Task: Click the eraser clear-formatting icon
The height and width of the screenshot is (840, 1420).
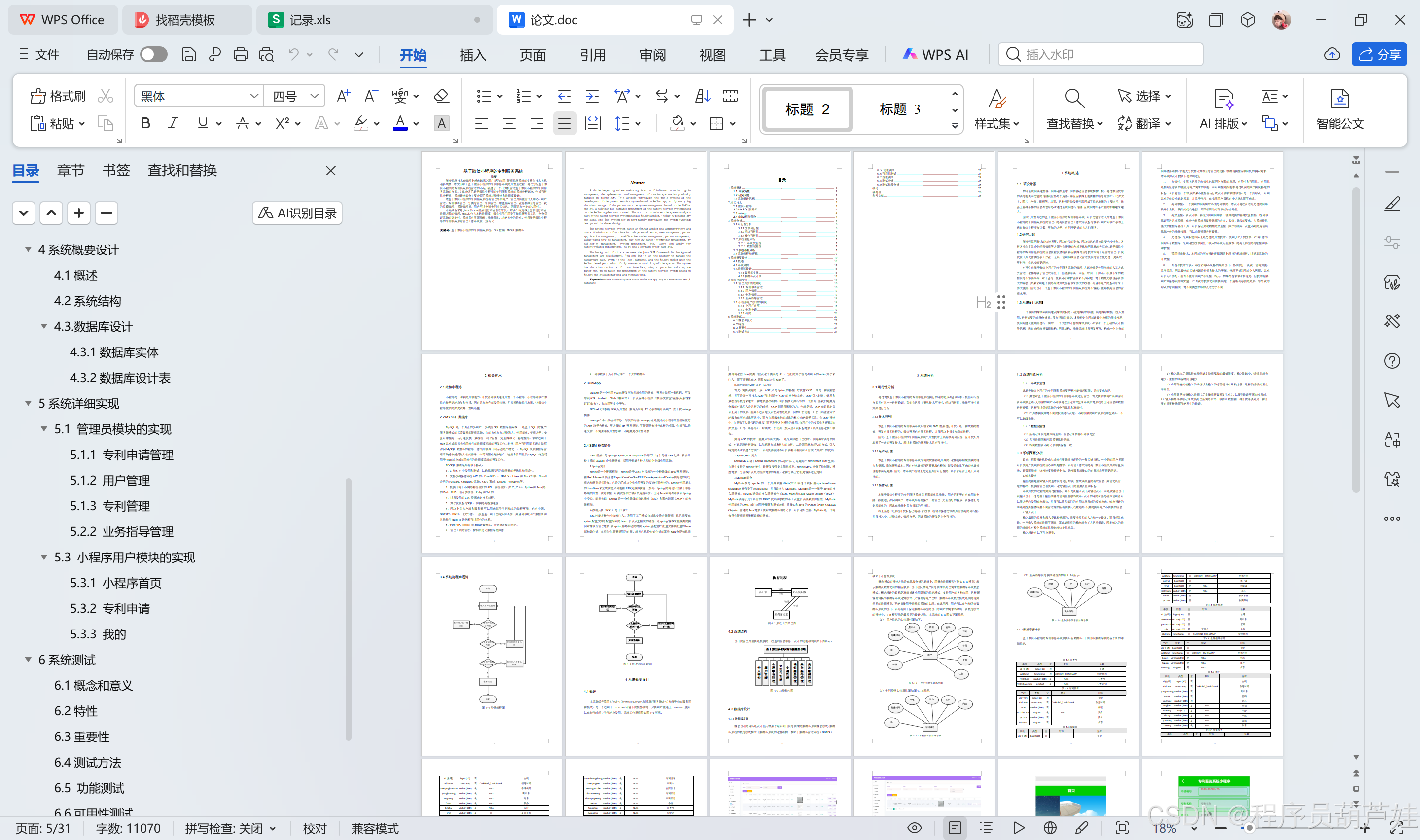Action: (x=441, y=96)
